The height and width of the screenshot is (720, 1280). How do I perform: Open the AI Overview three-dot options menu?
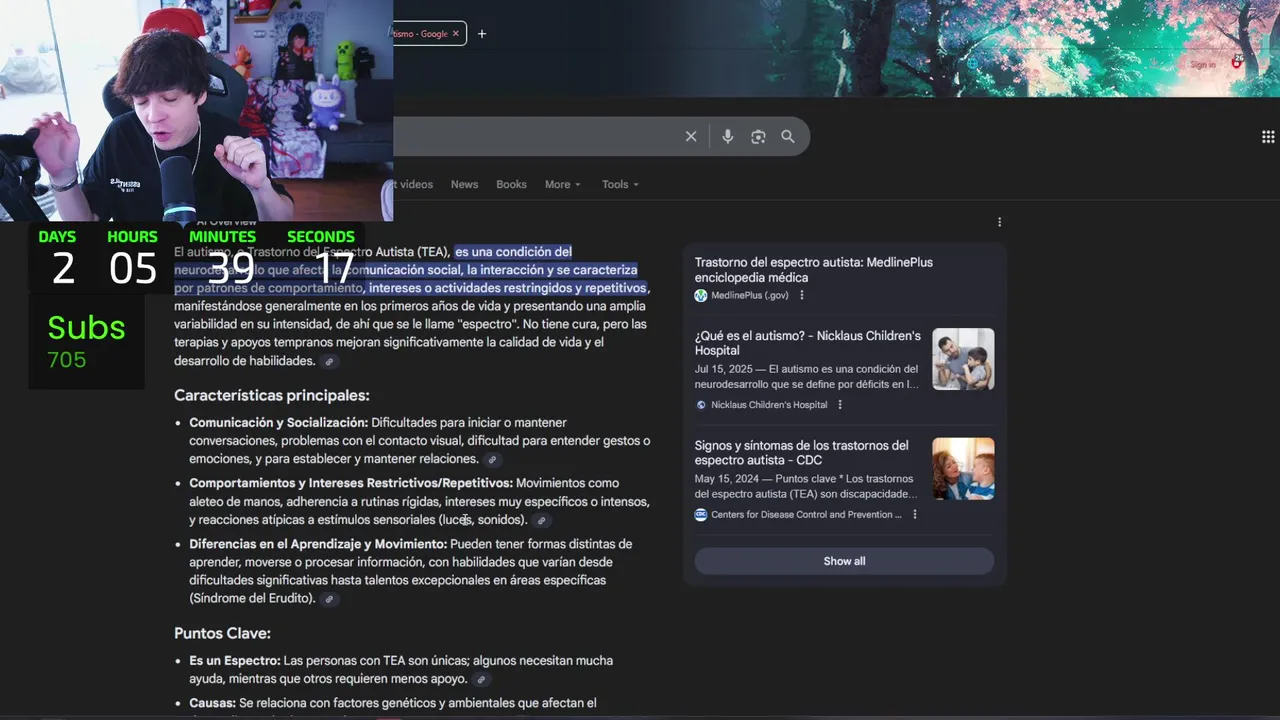tap(999, 222)
